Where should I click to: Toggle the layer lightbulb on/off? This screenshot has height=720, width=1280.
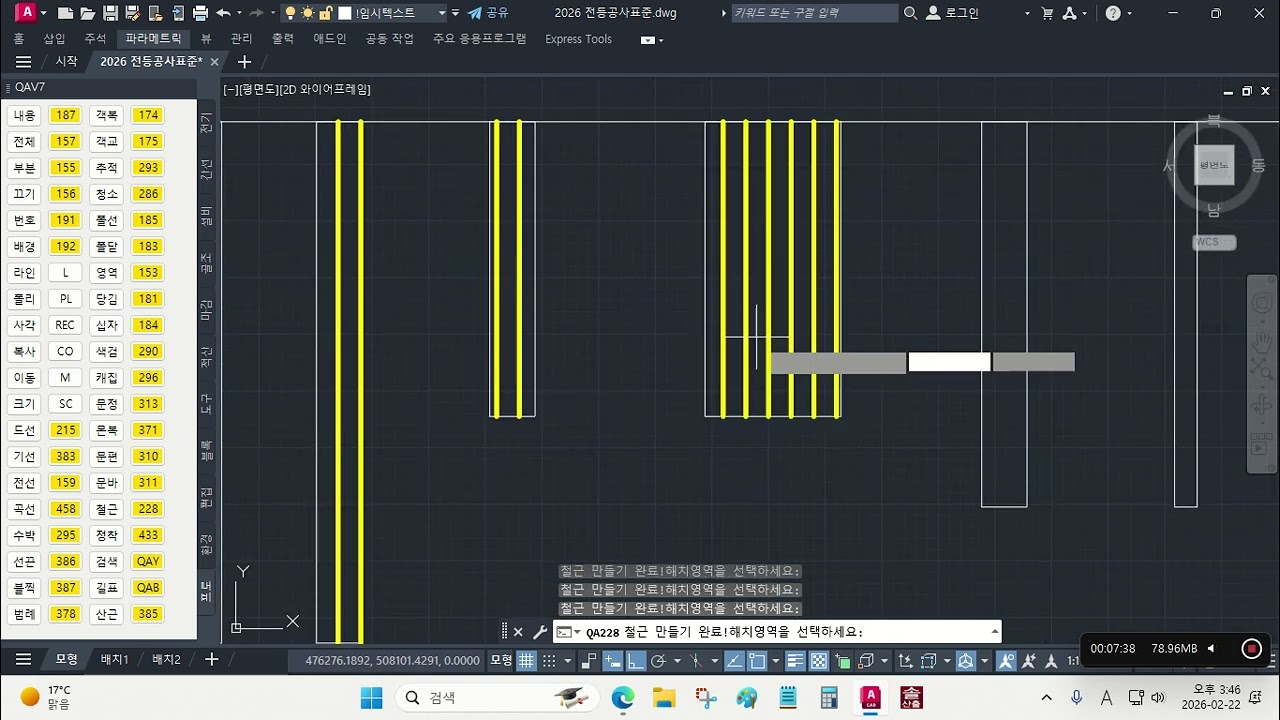click(290, 14)
